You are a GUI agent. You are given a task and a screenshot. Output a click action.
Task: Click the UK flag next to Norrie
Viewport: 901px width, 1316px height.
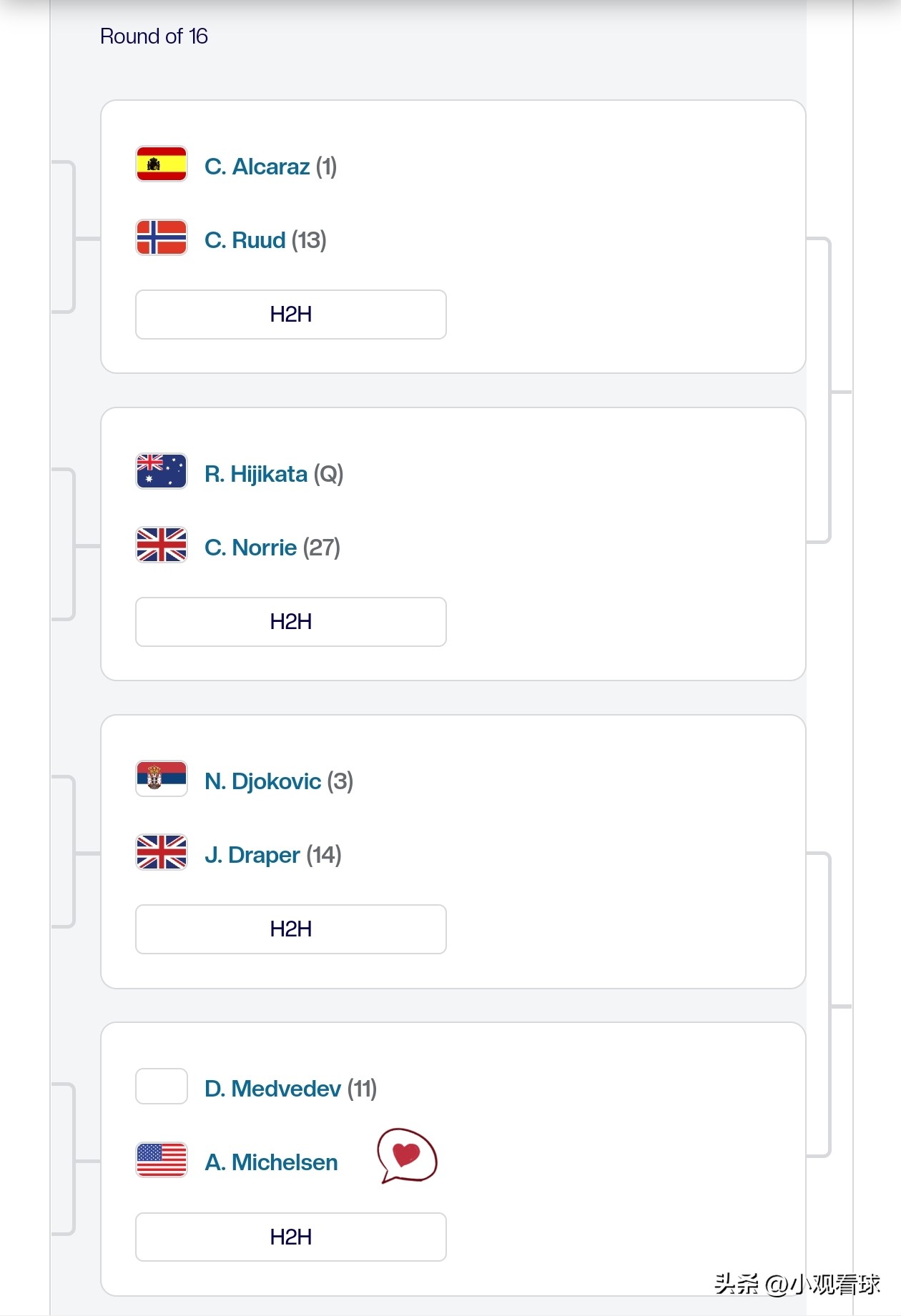(x=162, y=545)
